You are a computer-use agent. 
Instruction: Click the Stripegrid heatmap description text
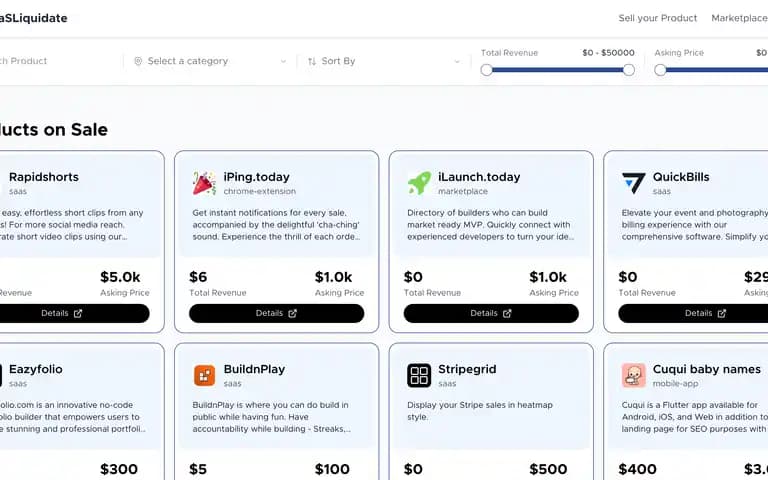coord(480,411)
